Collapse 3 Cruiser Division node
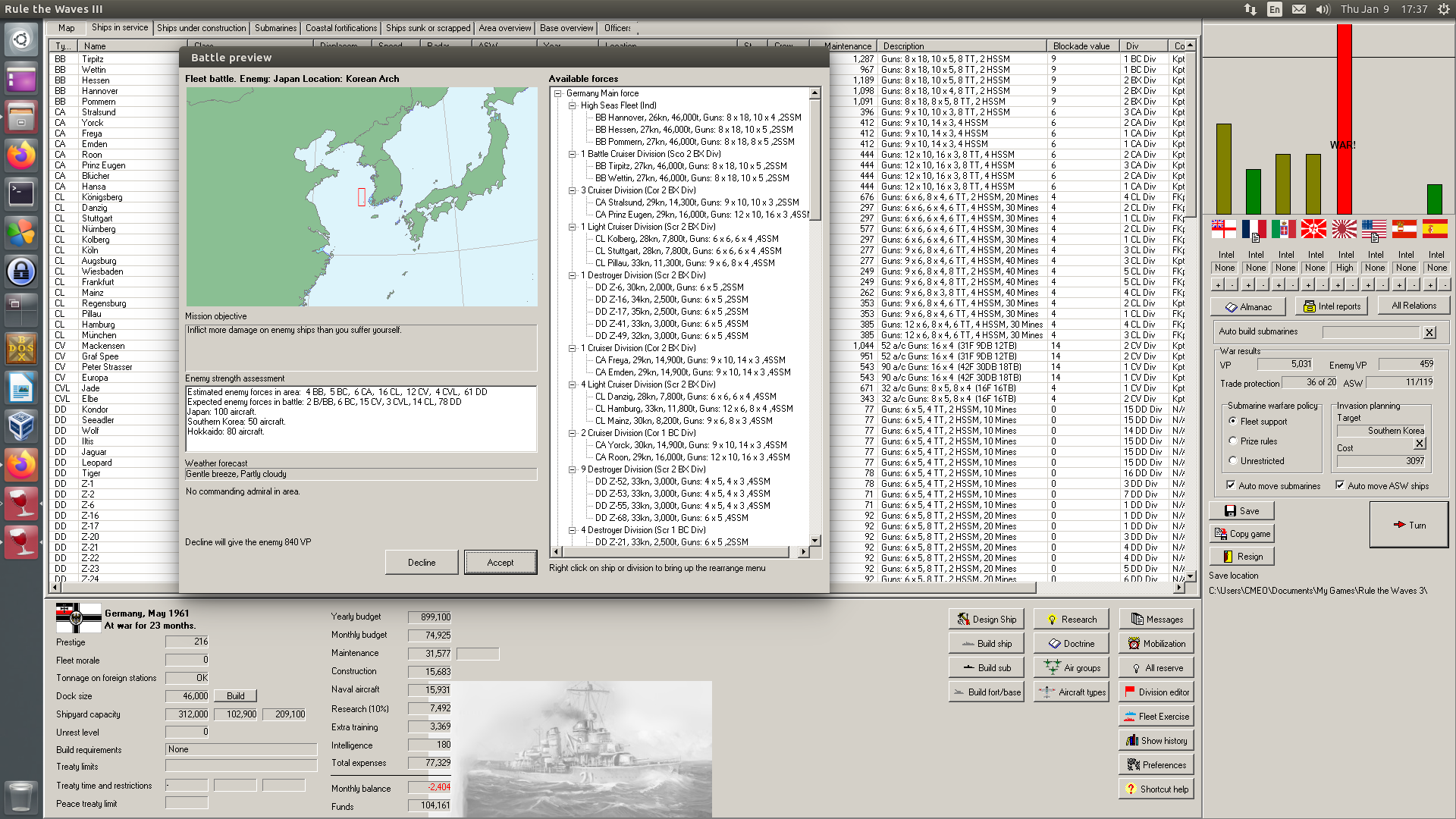The width and height of the screenshot is (1456, 819). (x=573, y=190)
